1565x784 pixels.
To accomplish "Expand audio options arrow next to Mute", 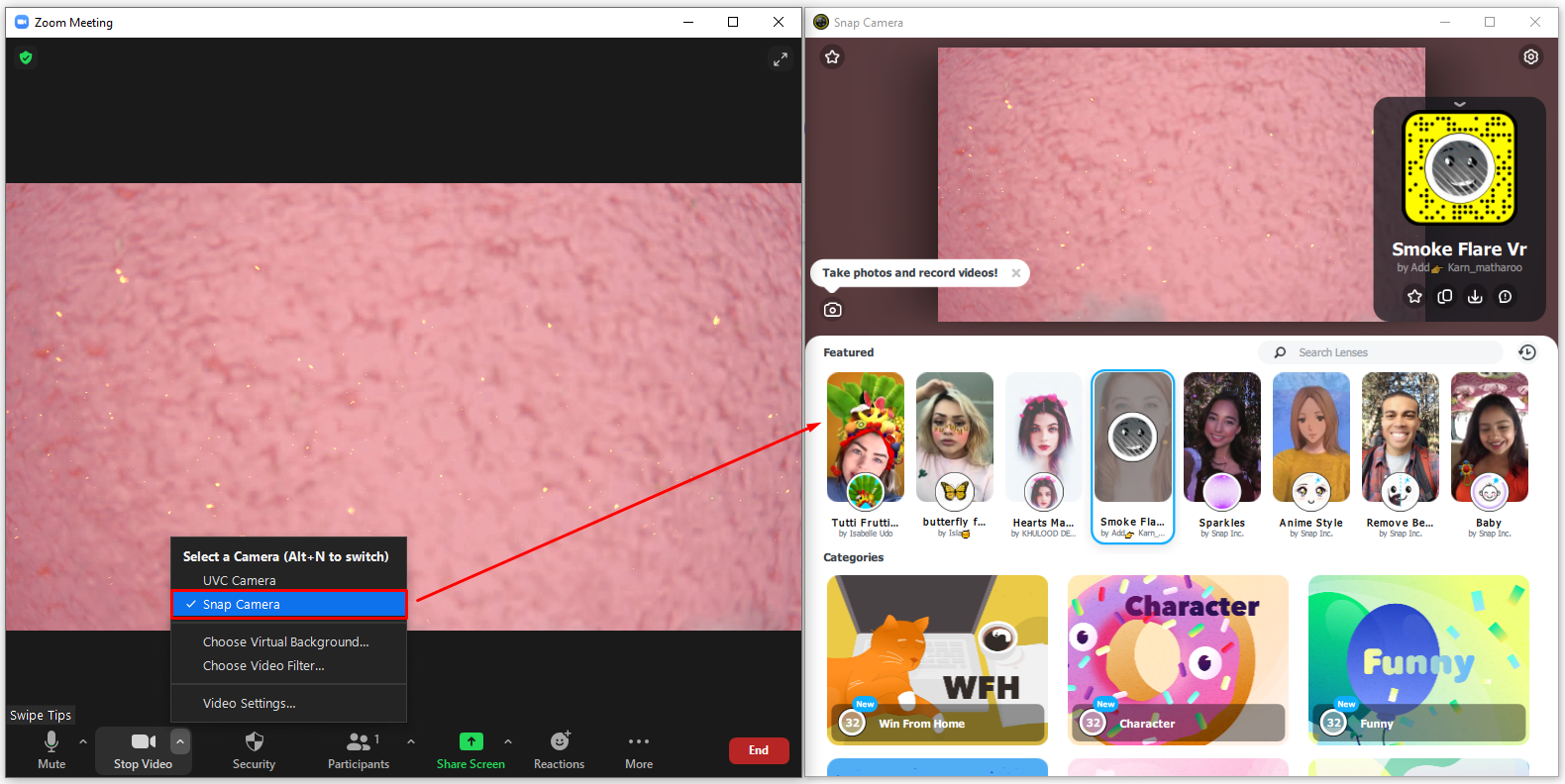I will click(83, 740).
